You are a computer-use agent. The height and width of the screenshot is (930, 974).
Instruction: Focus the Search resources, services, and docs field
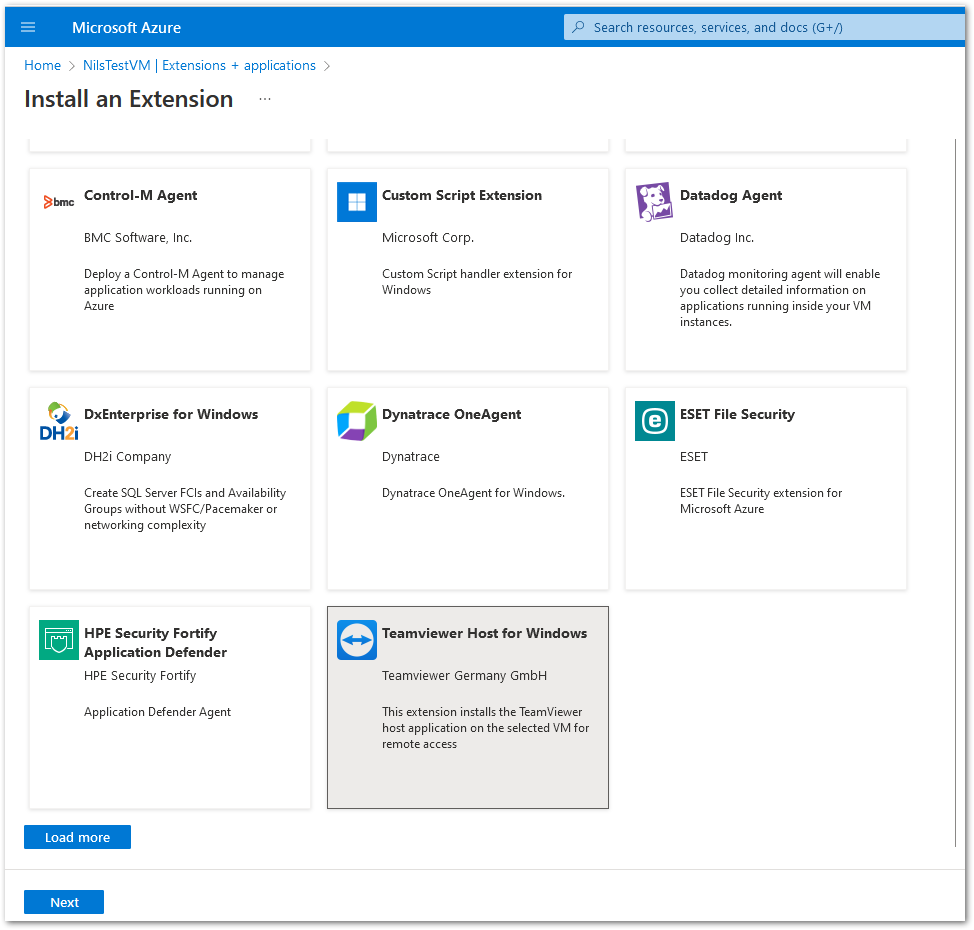click(764, 27)
